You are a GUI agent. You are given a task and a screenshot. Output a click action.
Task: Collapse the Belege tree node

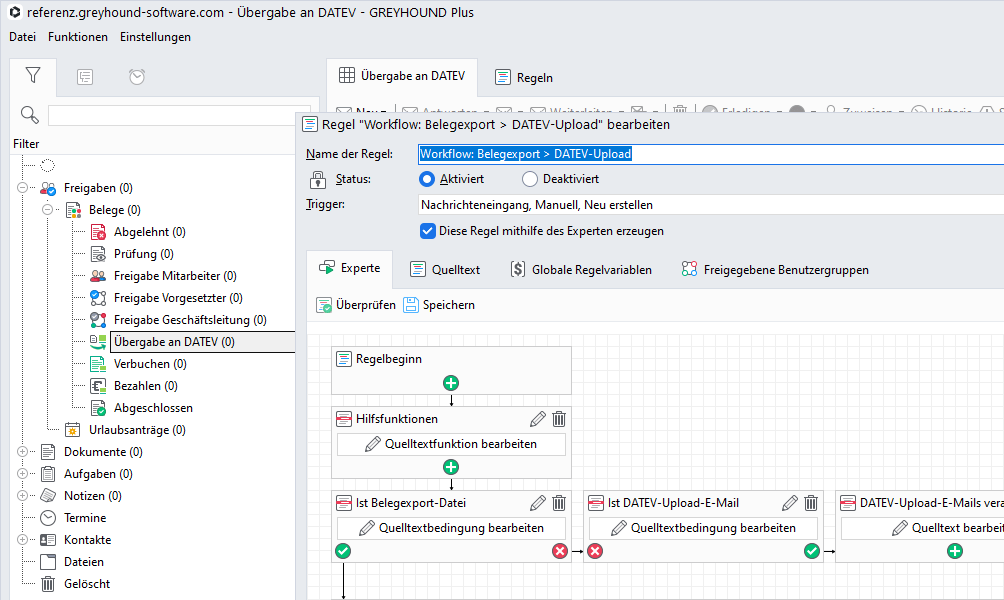[47, 209]
